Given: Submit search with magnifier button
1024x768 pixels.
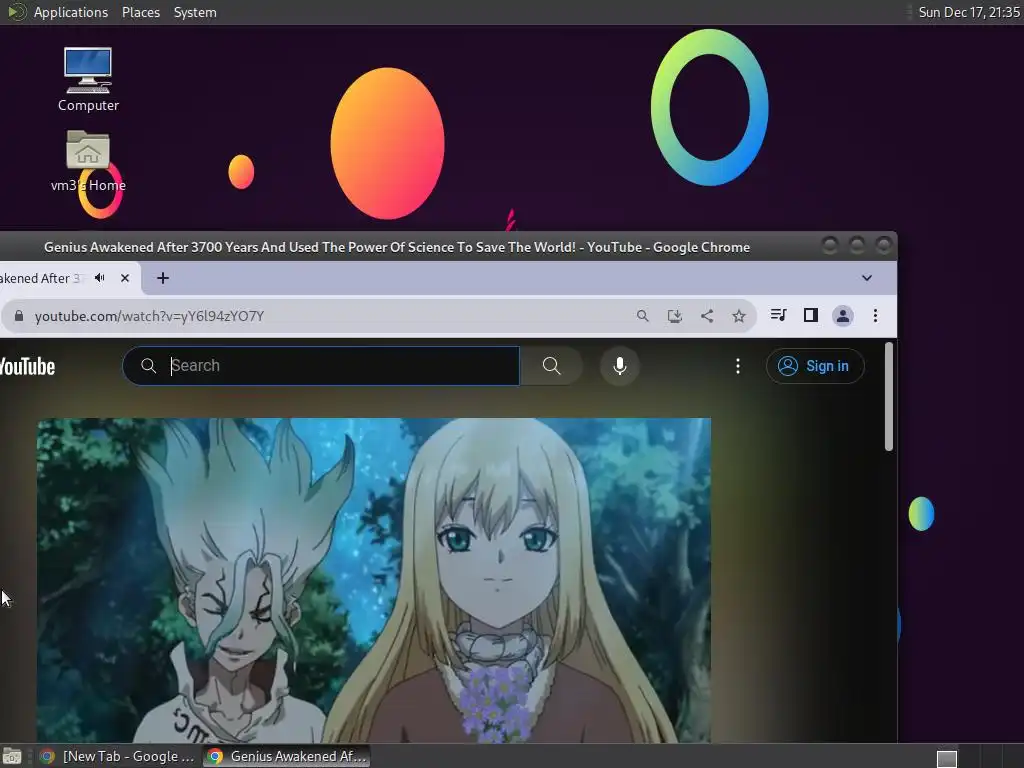Looking at the screenshot, I should (551, 366).
